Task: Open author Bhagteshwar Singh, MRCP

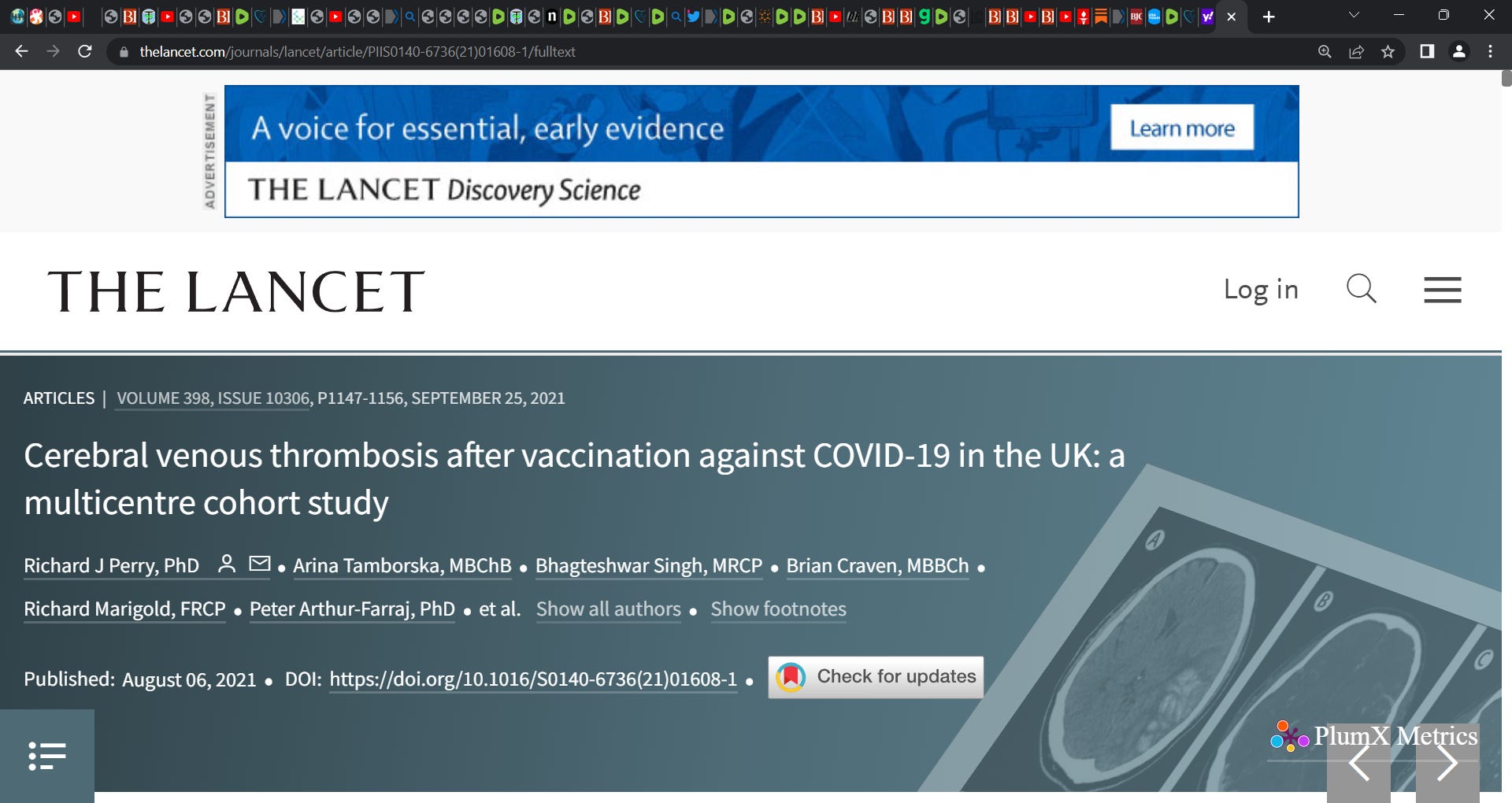Action: tap(649, 565)
